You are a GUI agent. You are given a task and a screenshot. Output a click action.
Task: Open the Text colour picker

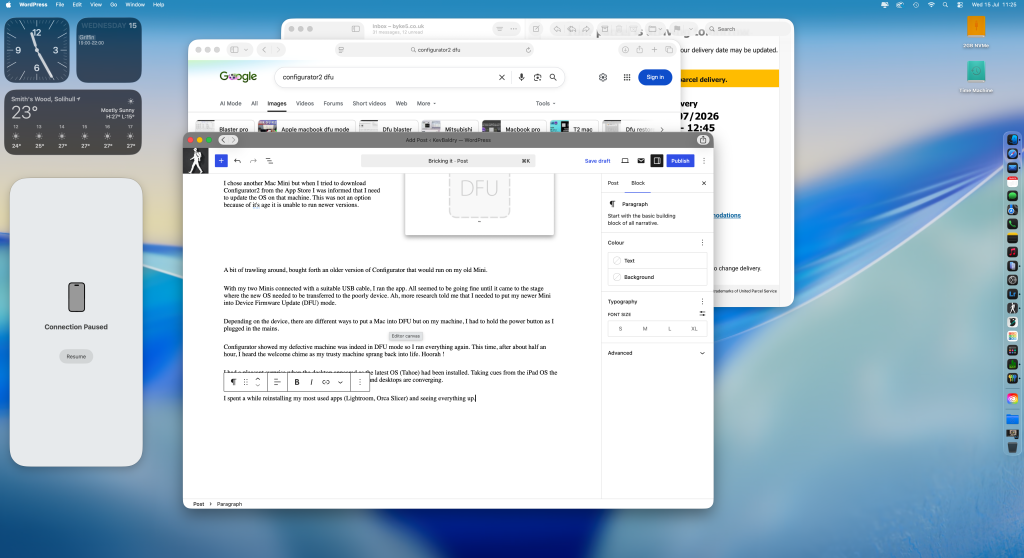pyautogui.click(x=657, y=261)
